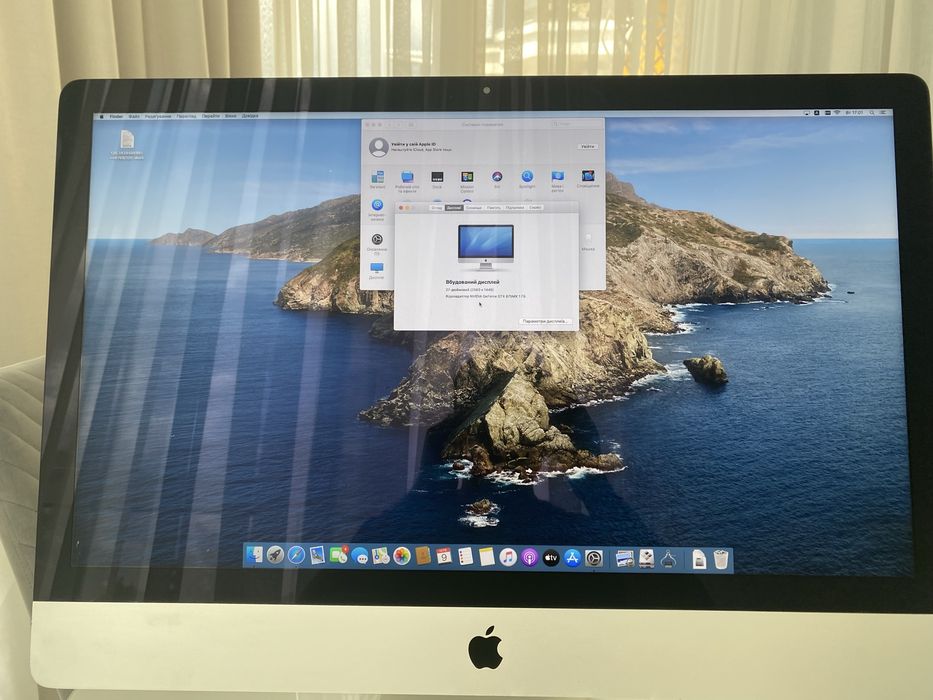This screenshot has height=700, width=933.
Task: Open Wi-Fi status in menu bar
Action: click(837, 112)
